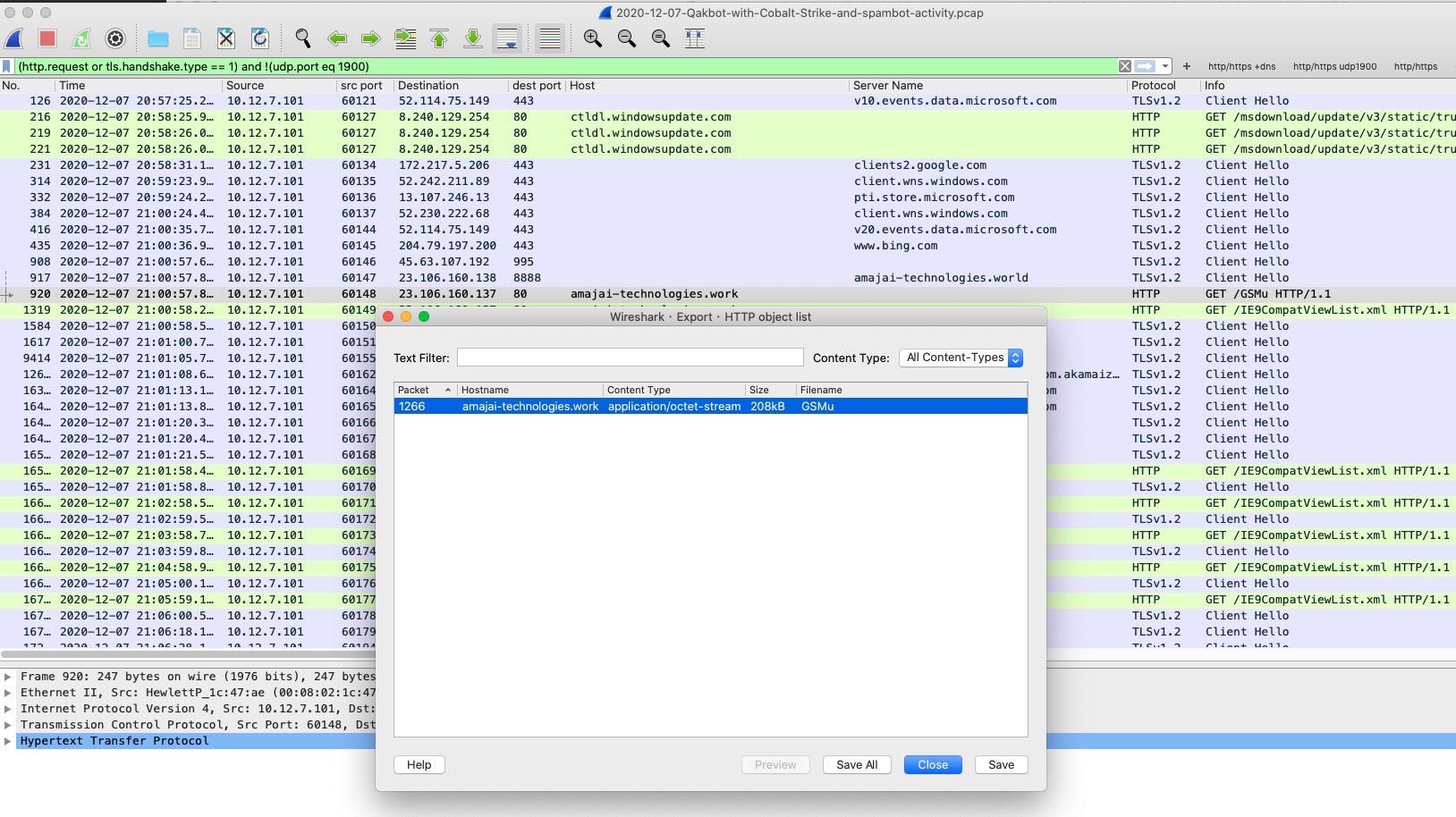This screenshot has height=817, width=1456.
Task: Open capture options gear icon
Action: click(115, 38)
